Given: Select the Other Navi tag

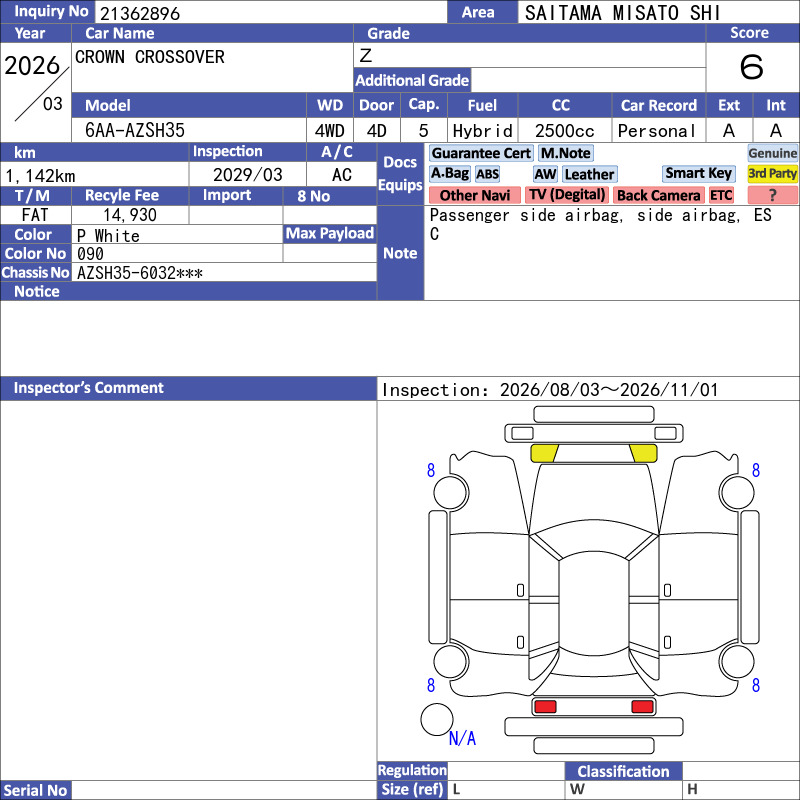Looking at the screenshot, I should coord(474,195).
